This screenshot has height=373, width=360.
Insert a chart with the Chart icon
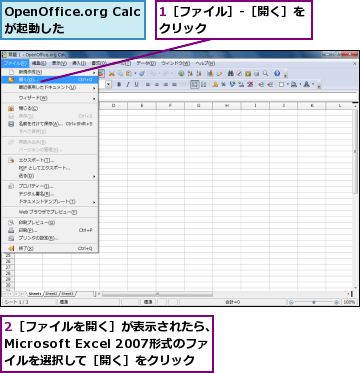[210, 74]
